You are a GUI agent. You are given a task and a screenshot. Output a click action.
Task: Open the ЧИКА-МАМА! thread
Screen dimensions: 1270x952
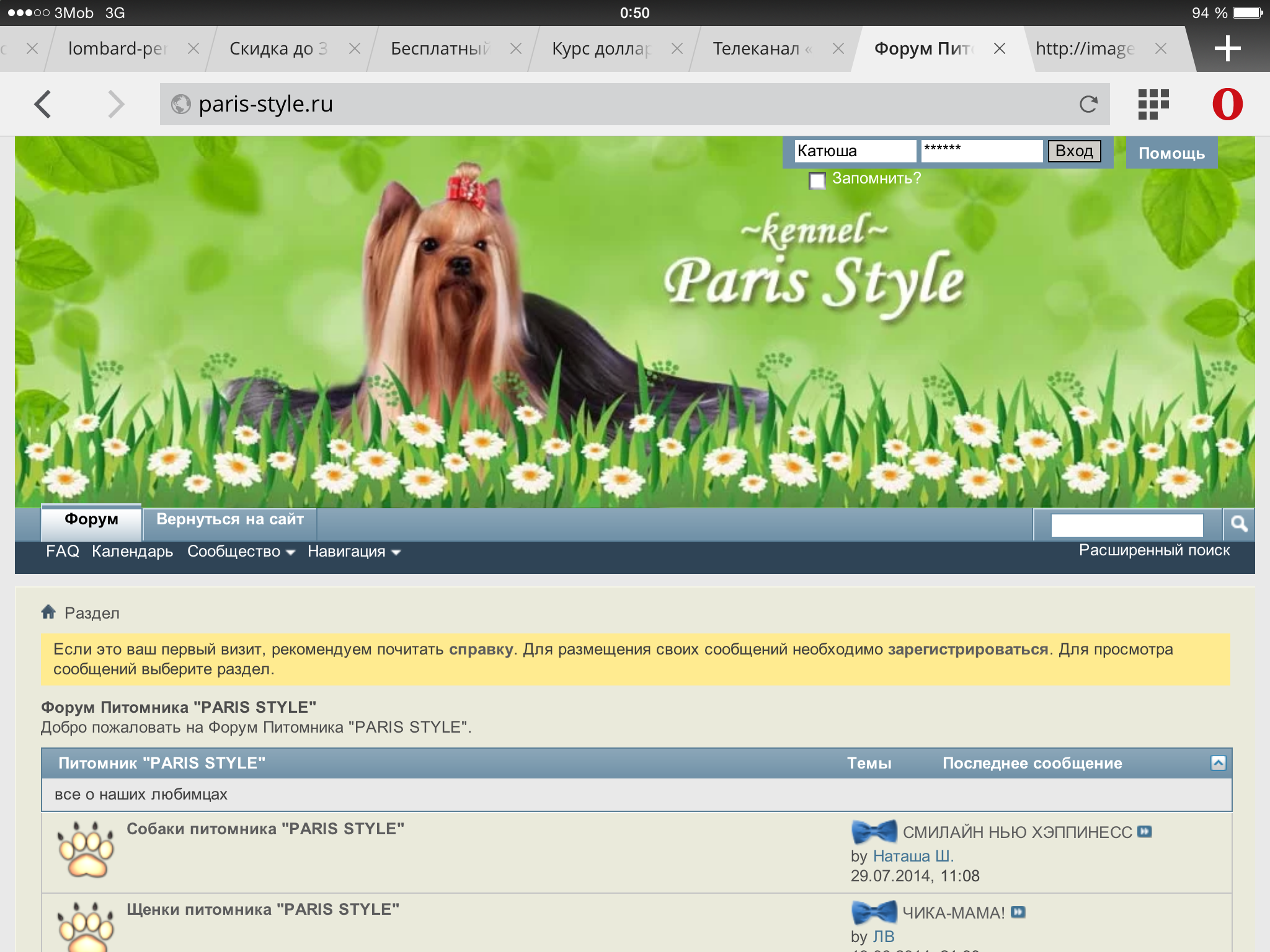pos(953,912)
